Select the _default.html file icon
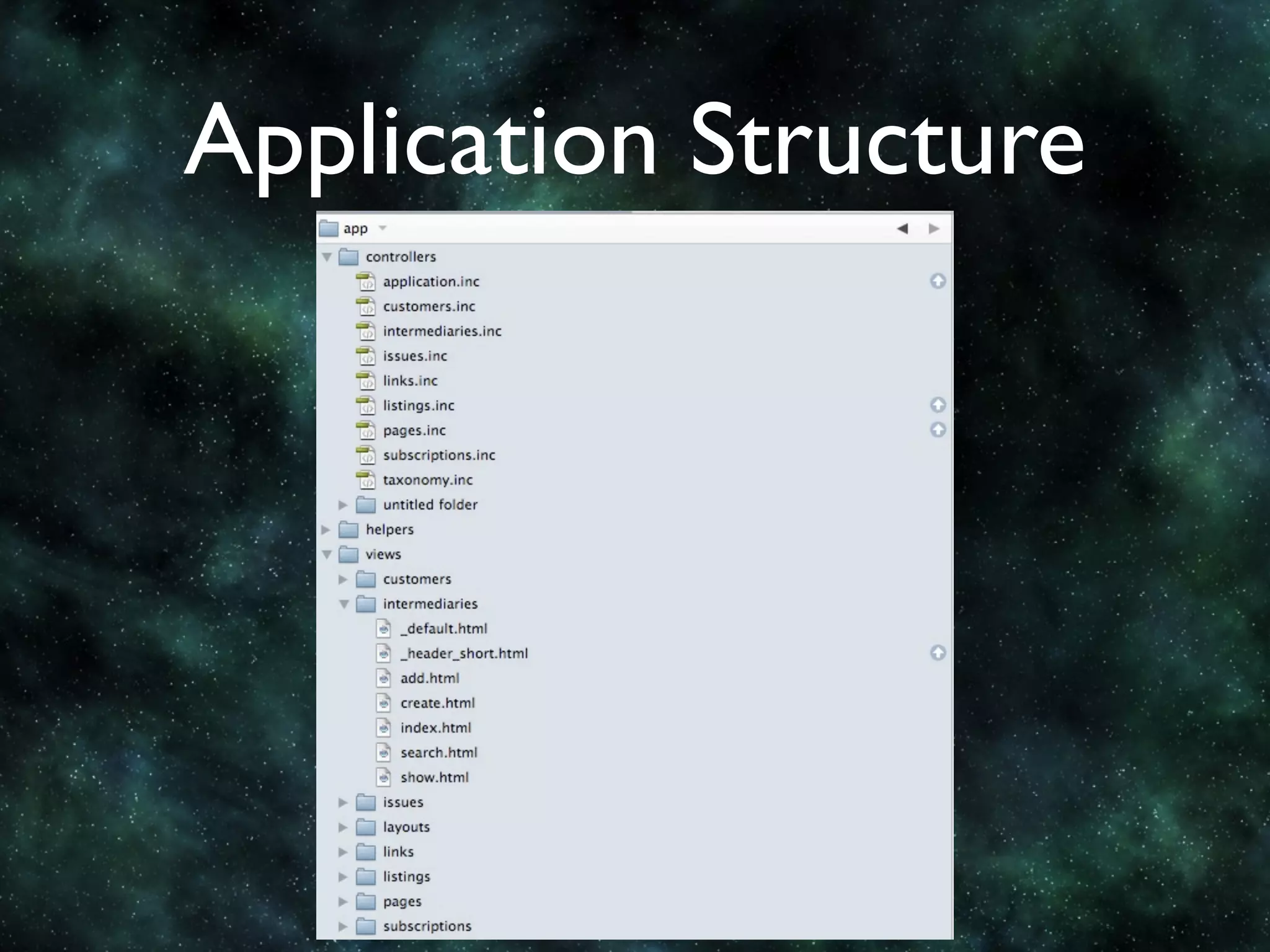 coord(384,628)
